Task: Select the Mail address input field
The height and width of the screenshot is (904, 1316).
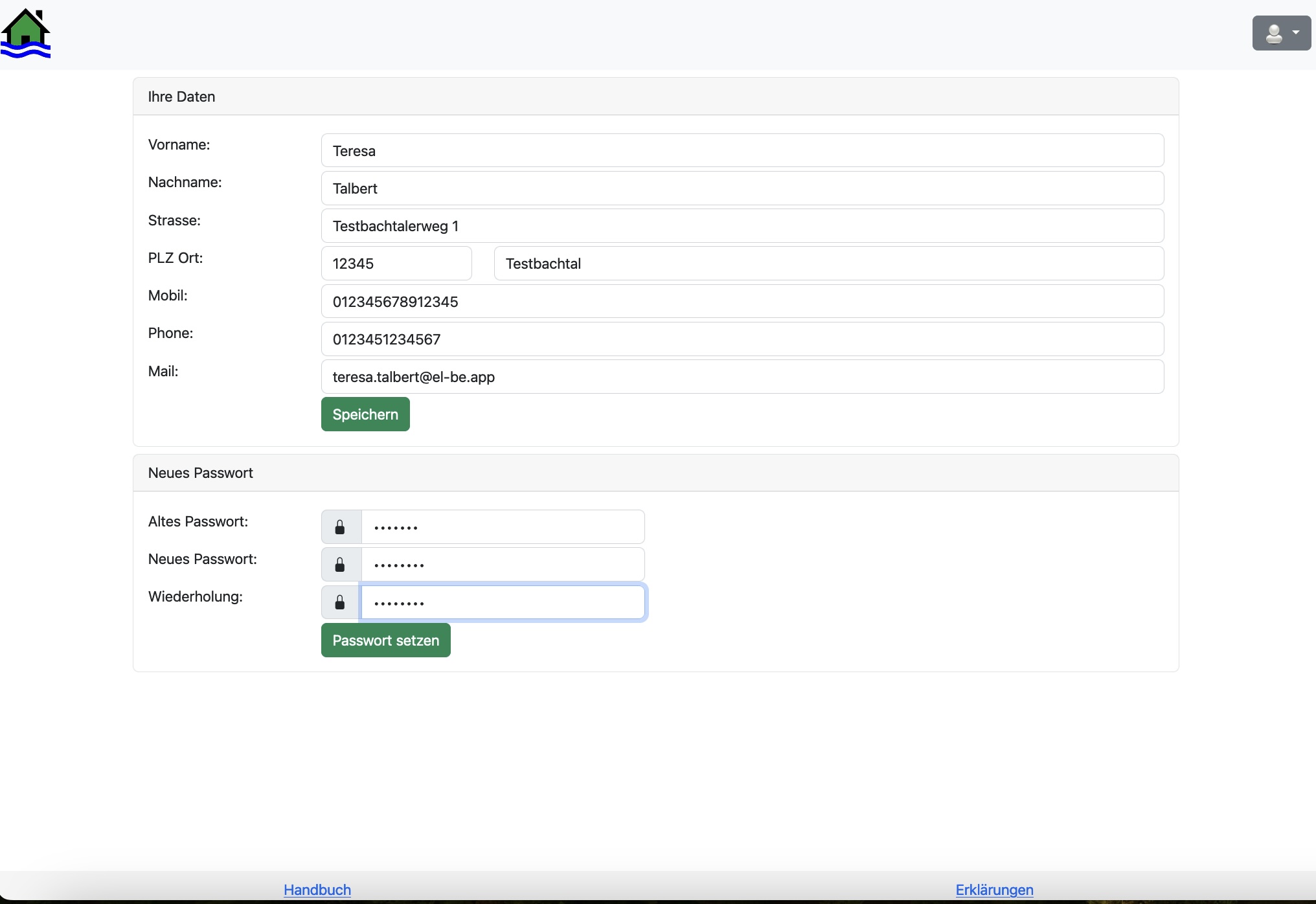Action: (742, 377)
